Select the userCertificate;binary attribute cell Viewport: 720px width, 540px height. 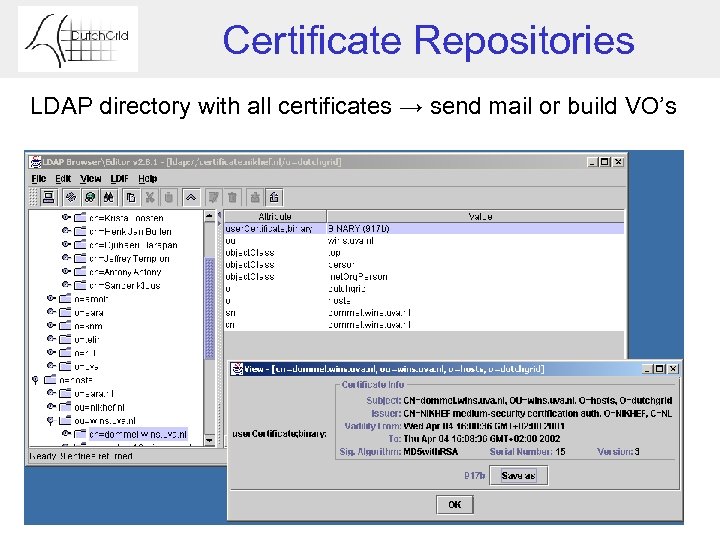click(x=275, y=228)
